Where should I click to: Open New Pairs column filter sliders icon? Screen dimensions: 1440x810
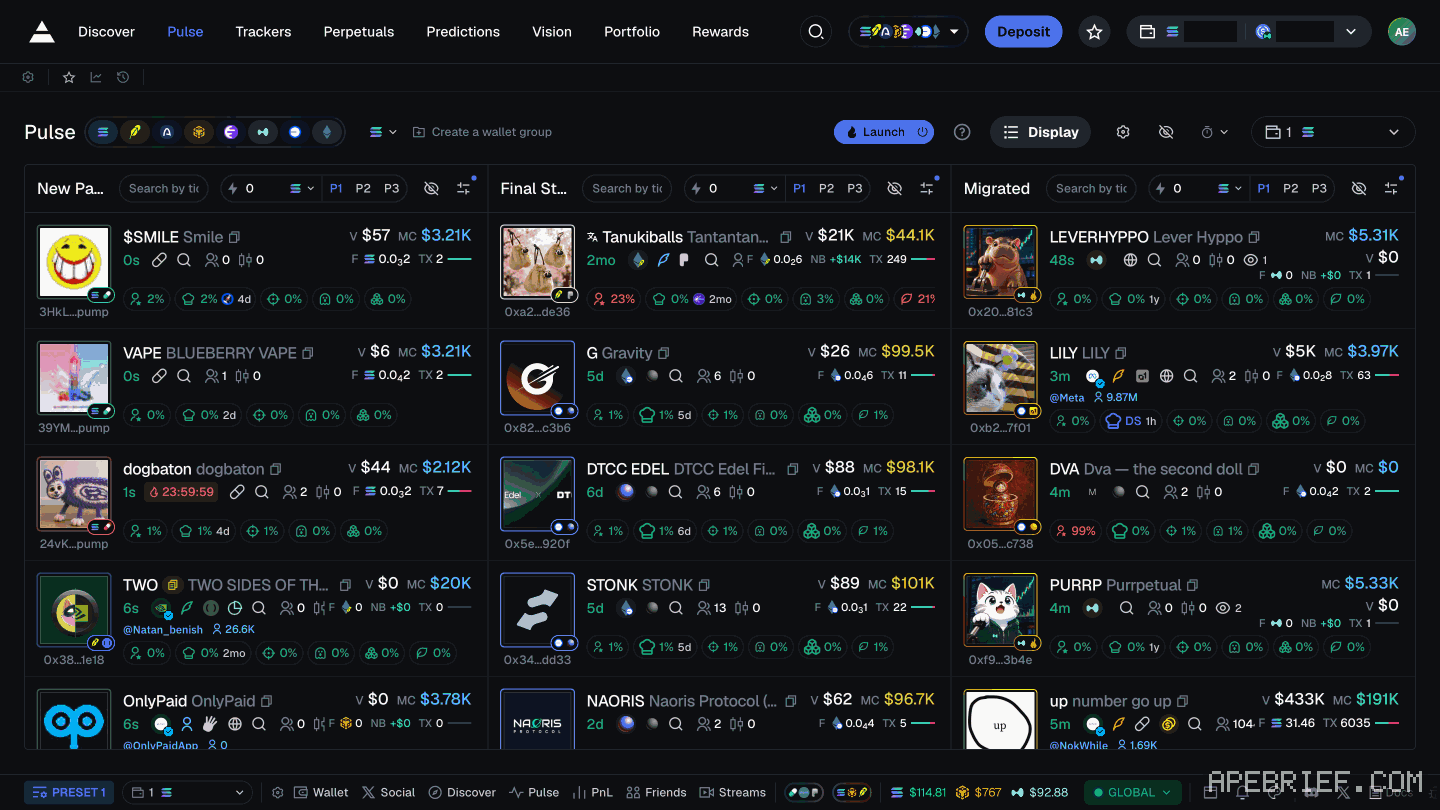(x=464, y=188)
